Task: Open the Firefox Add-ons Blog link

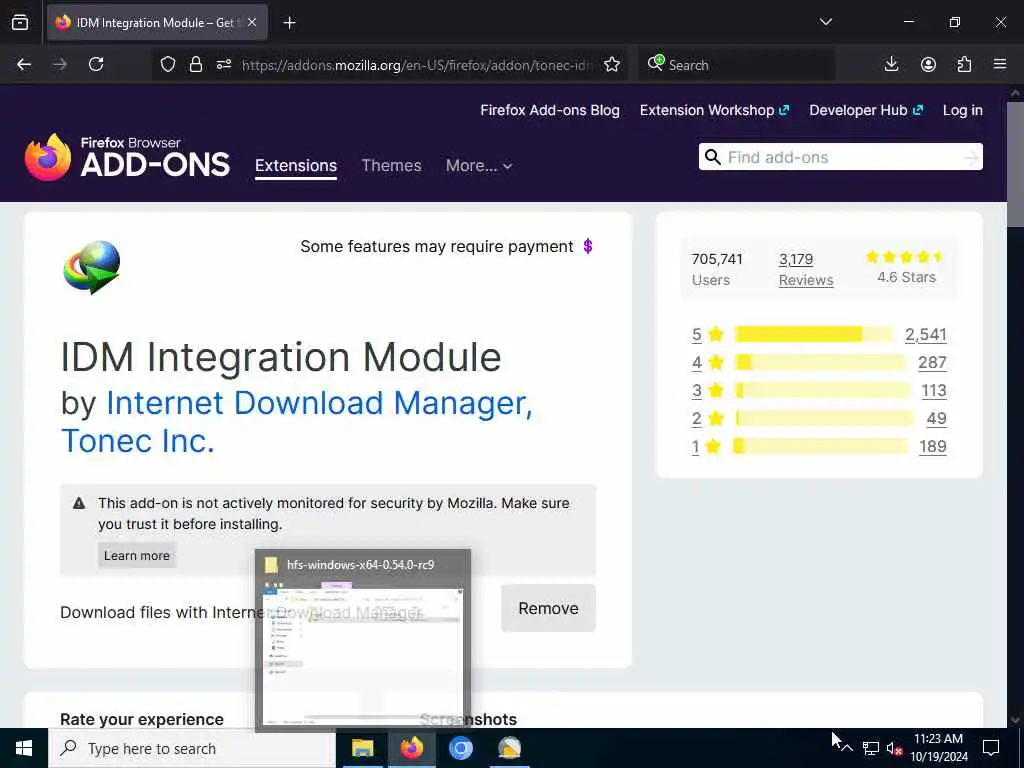Action: tap(550, 110)
